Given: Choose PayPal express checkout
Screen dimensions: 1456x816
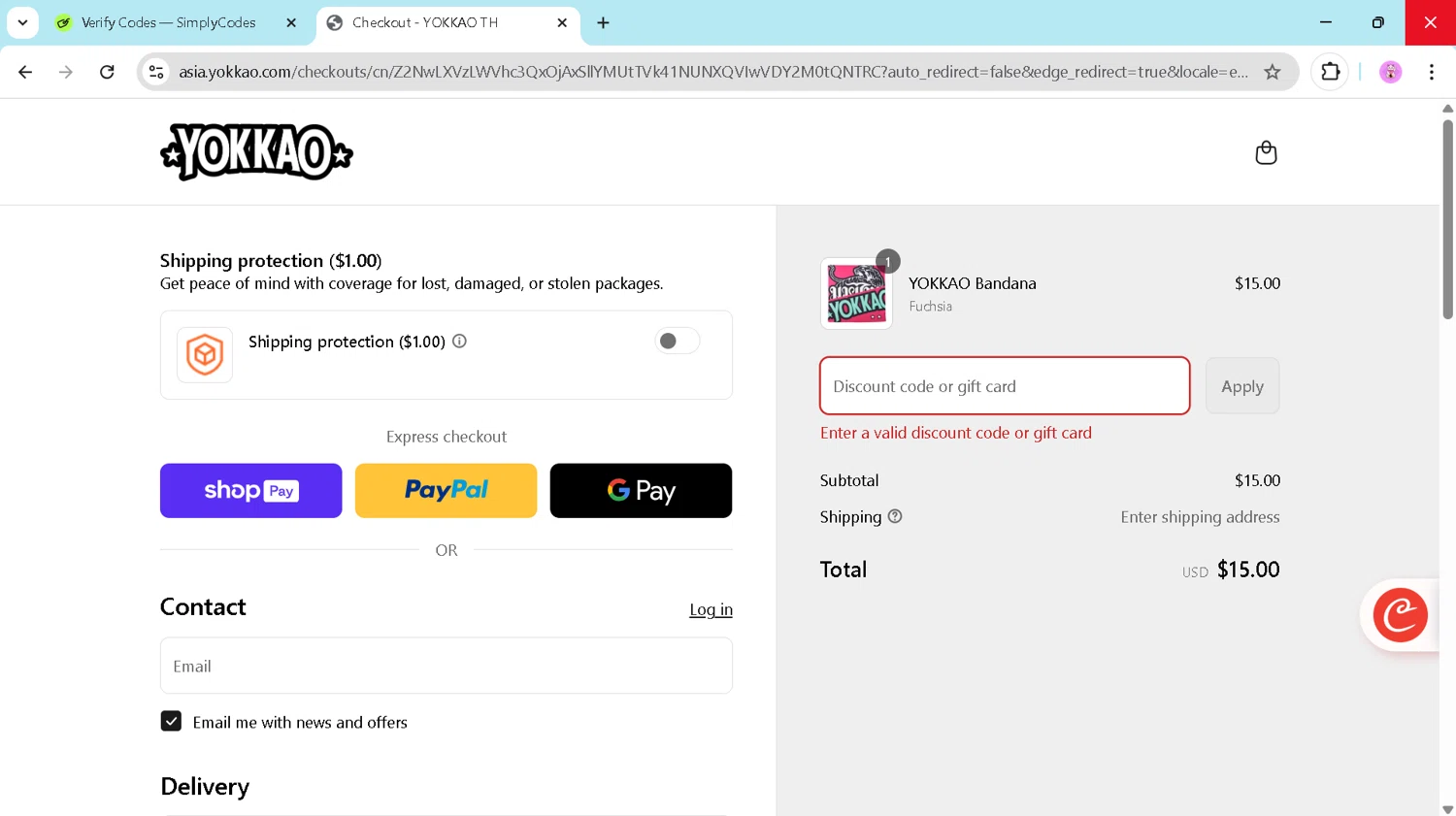Looking at the screenshot, I should tap(446, 491).
